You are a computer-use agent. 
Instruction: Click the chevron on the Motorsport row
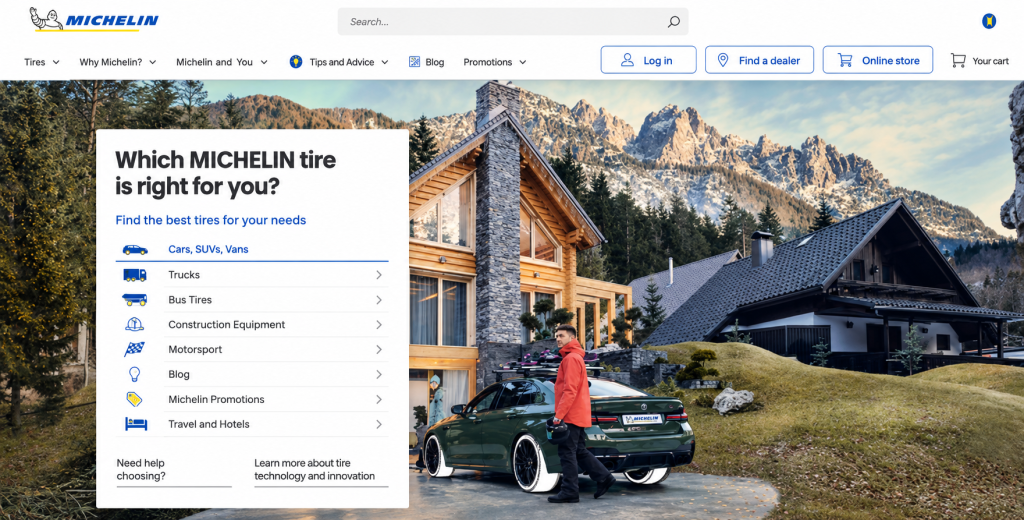pos(379,349)
